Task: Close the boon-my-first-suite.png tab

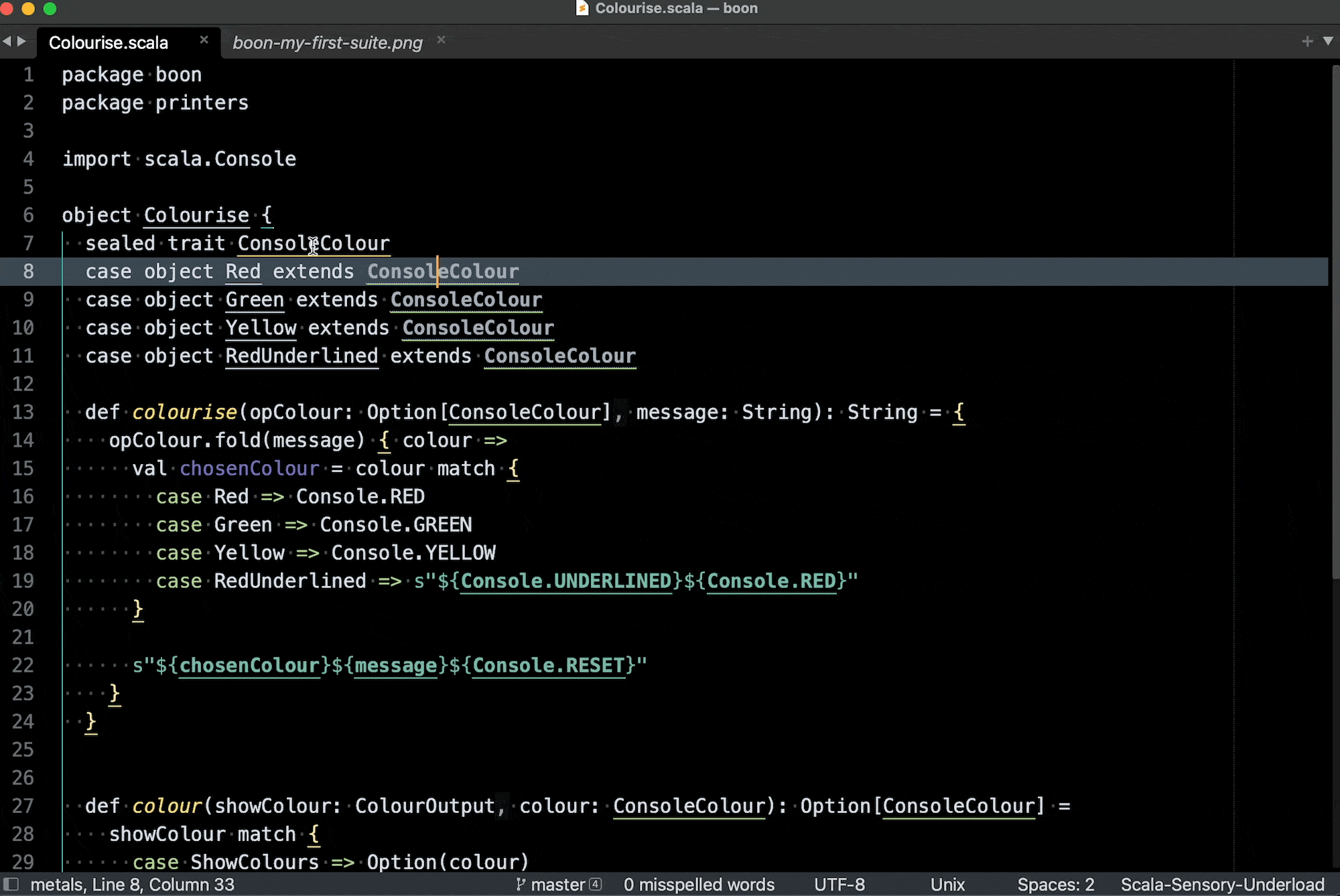Action: [441, 40]
